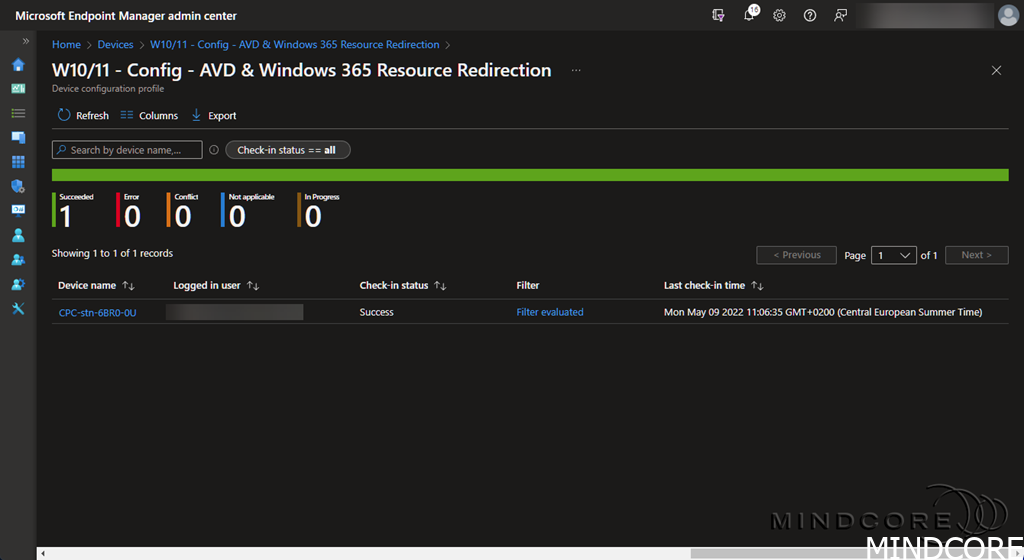Image resolution: width=1024 pixels, height=560 pixels.
Task: Click the help question mark icon
Action: tap(810, 16)
